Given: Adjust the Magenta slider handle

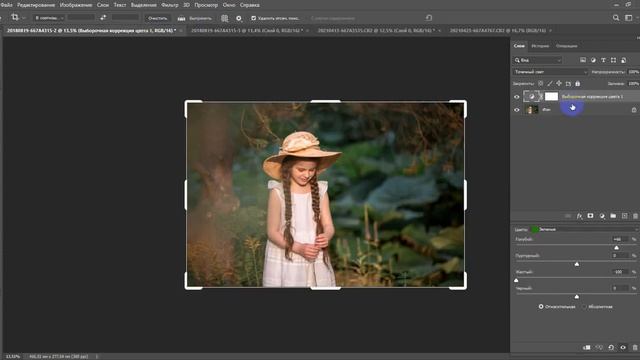Looking at the screenshot, I should coord(577,264).
